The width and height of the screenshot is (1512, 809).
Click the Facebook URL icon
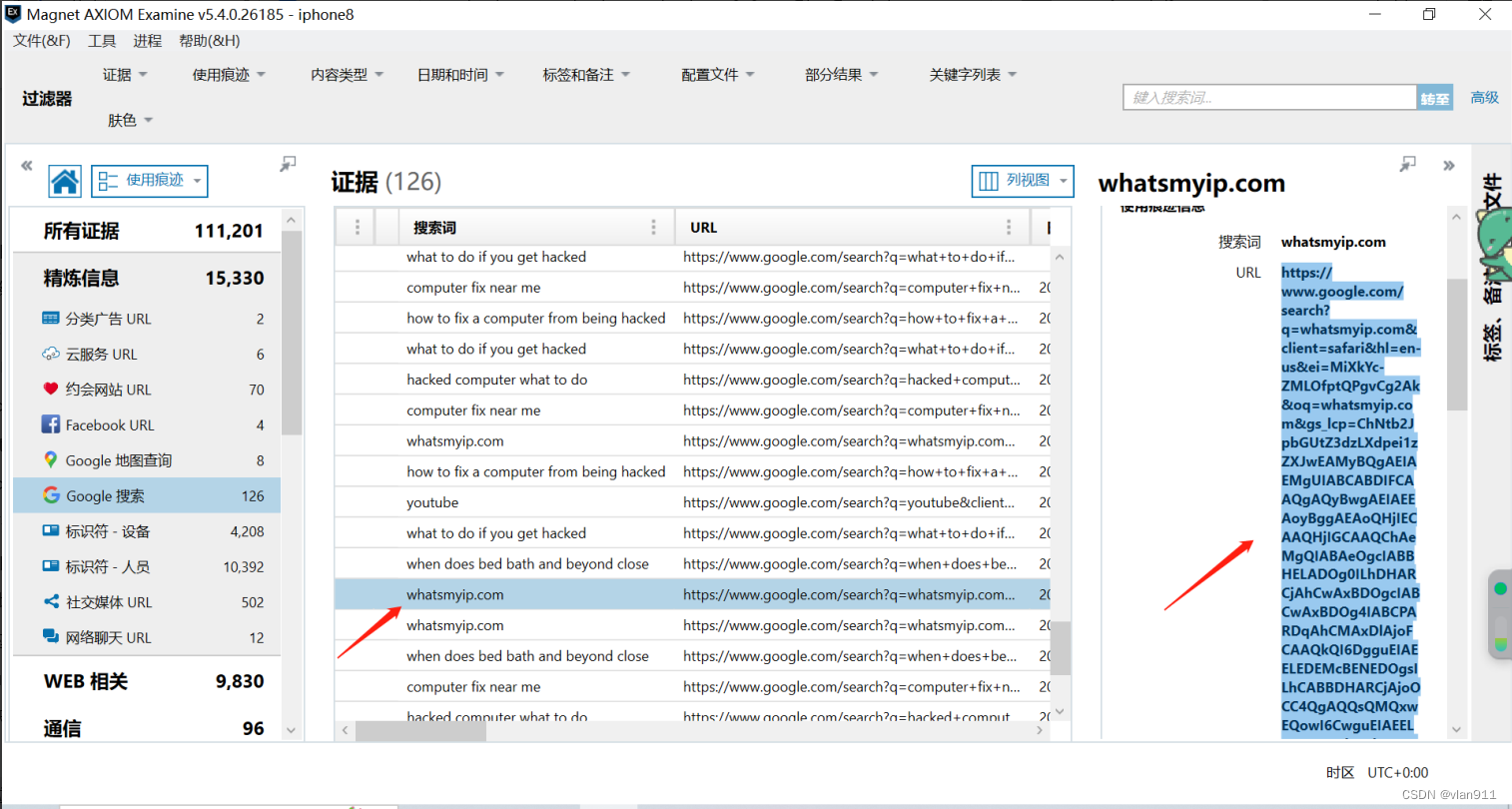pos(51,424)
